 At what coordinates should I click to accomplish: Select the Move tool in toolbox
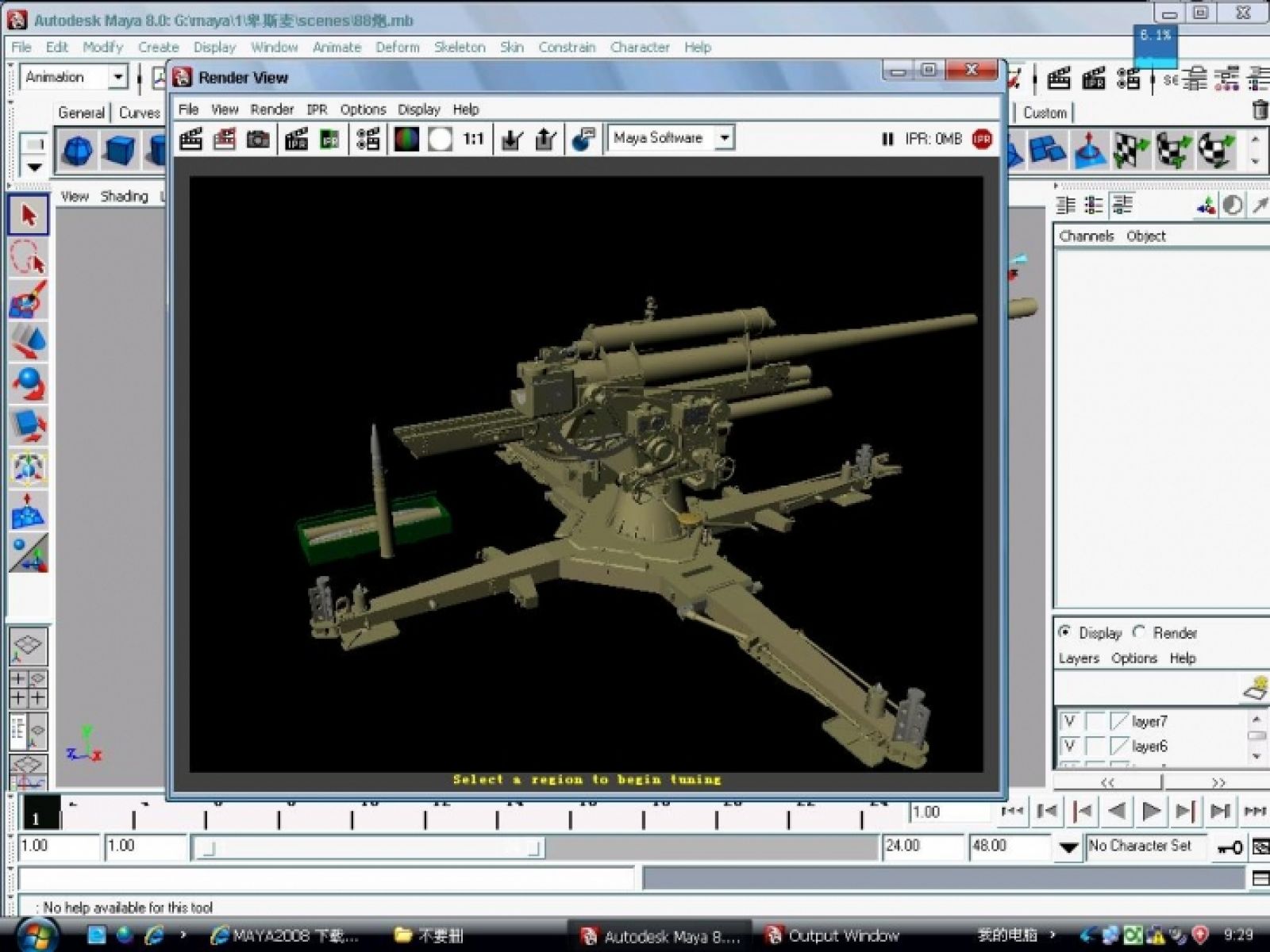[x=28, y=343]
